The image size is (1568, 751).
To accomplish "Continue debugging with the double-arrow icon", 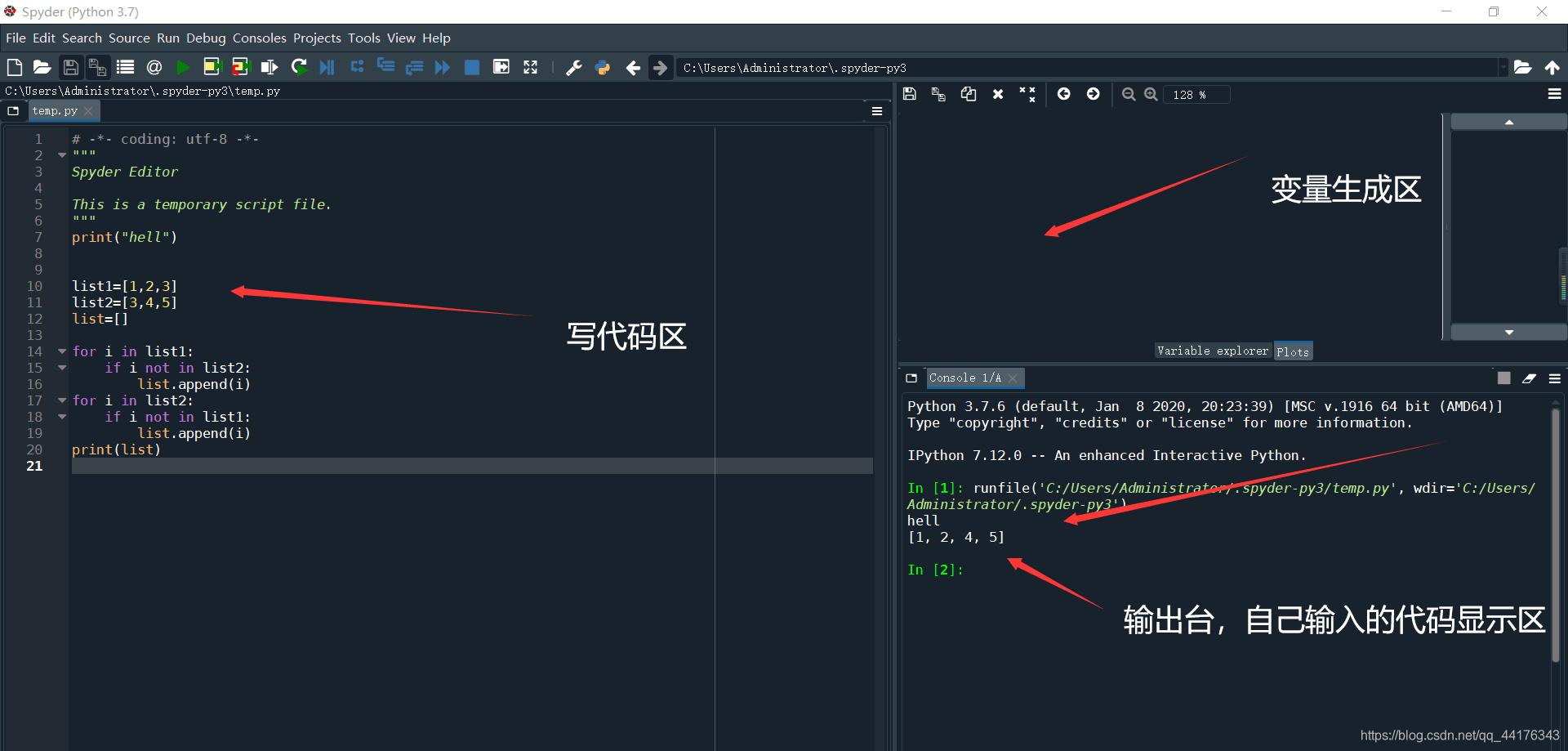I will (443, 67).
